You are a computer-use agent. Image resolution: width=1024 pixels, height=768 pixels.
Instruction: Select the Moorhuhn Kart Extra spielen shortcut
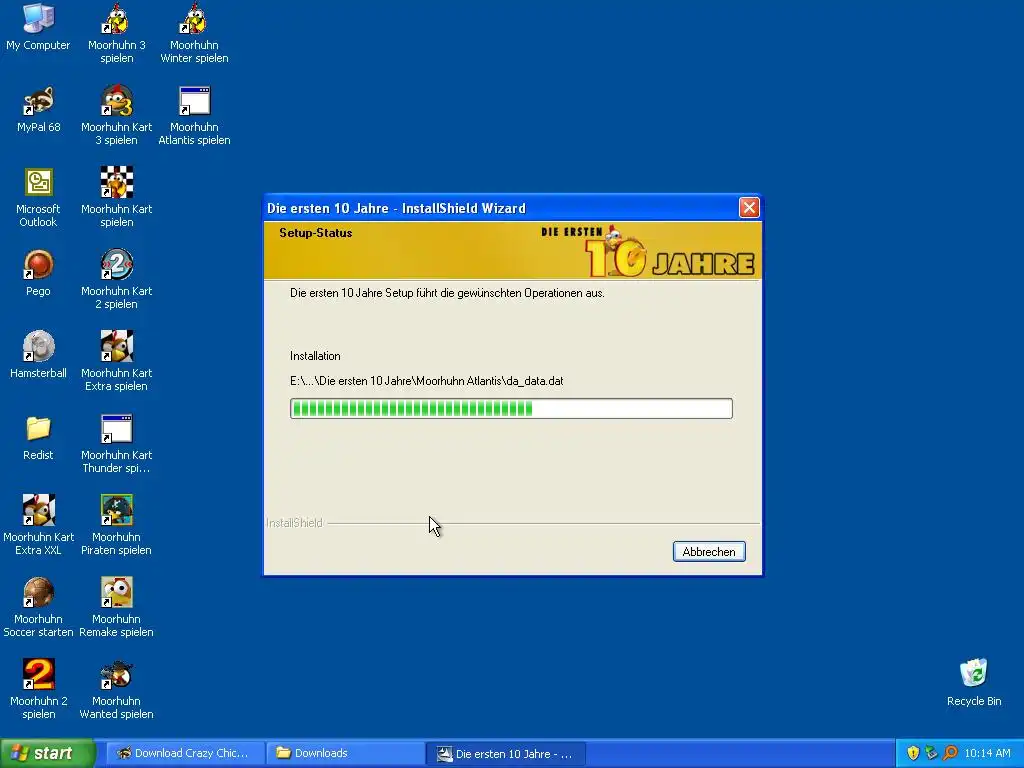pyautogui.click(x=116, y=361)
